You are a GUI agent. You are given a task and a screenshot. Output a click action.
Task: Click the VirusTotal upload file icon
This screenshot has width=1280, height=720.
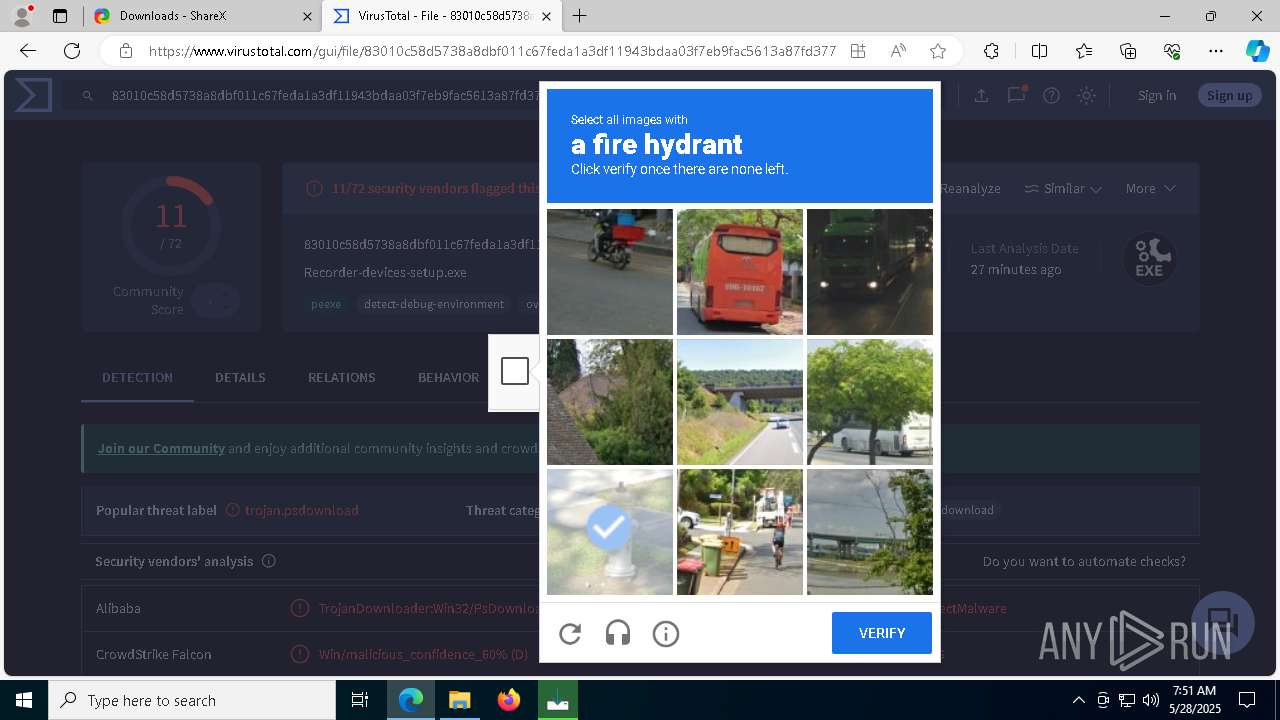coord(981,96)
